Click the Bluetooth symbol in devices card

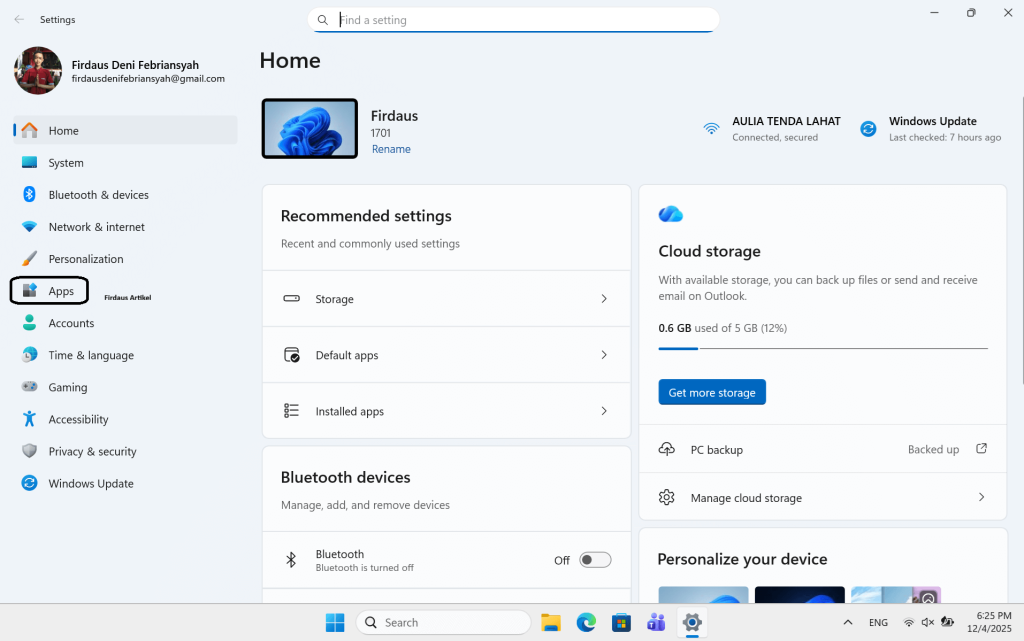click(x=291, y=559)
